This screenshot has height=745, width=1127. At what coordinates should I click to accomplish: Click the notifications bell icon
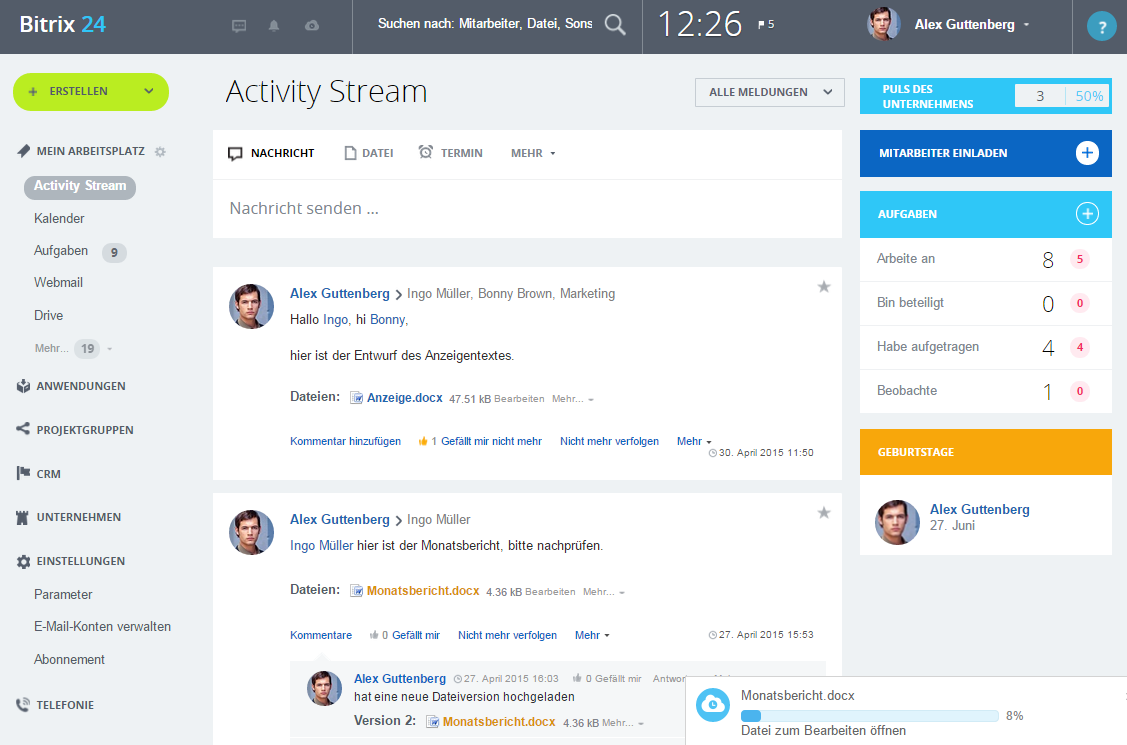click(273, 26)
